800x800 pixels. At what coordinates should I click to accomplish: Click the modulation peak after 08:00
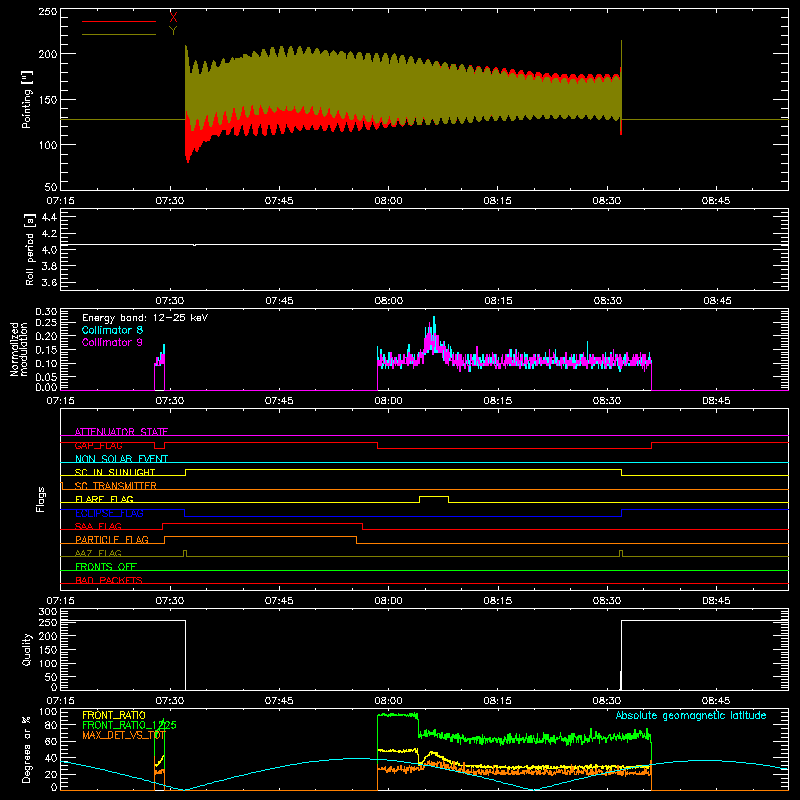(434, 335)
